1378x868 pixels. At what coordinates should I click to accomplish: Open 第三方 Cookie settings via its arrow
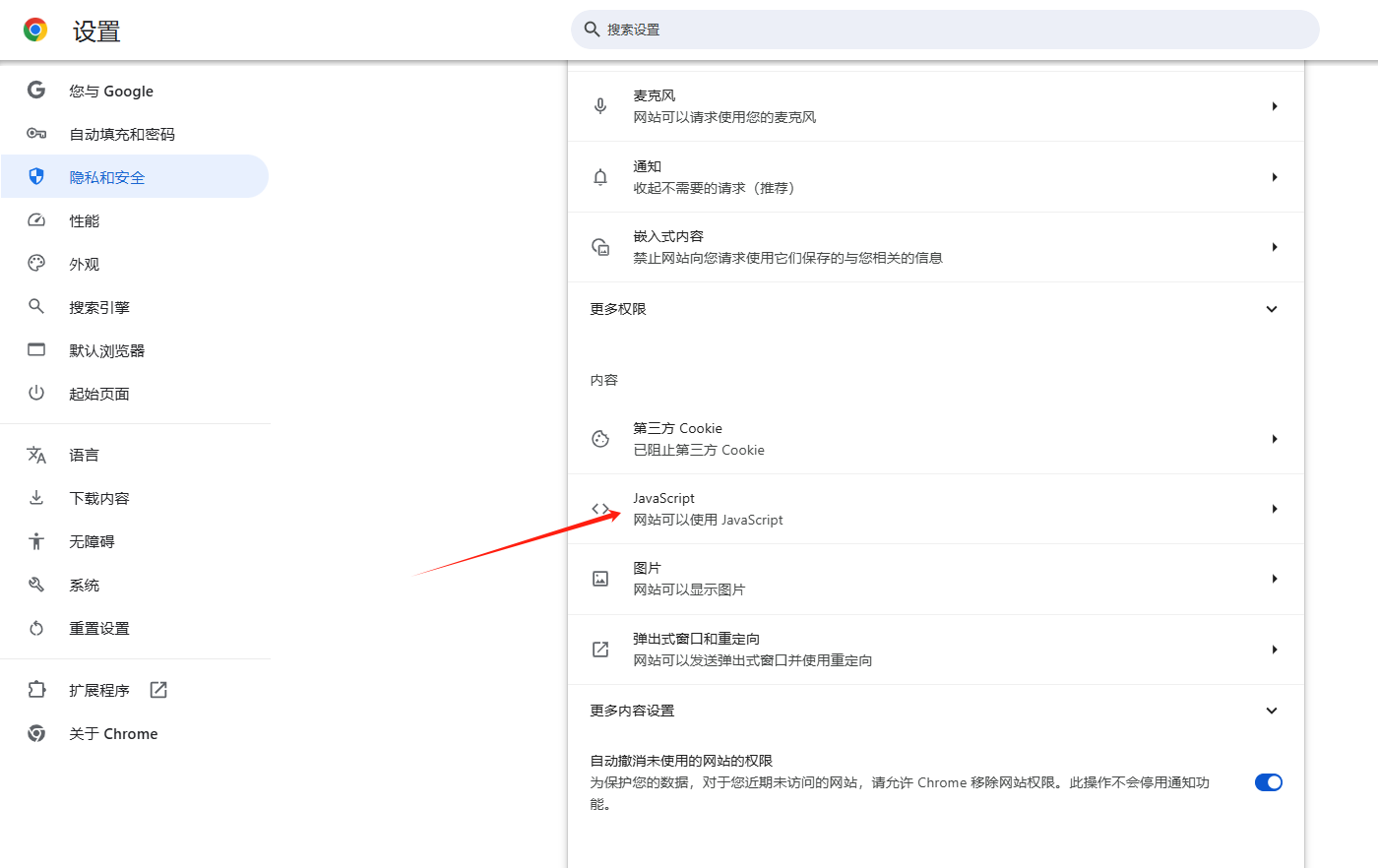click(1275, 439)
